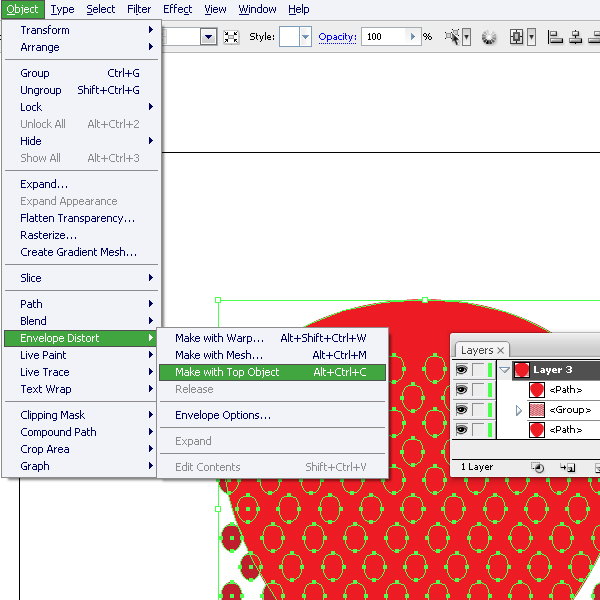Image resolution: width=600 pixels, height=600 pixels.
Task: Open the Style dropdown arrow
Action: (x=305, y=37)
